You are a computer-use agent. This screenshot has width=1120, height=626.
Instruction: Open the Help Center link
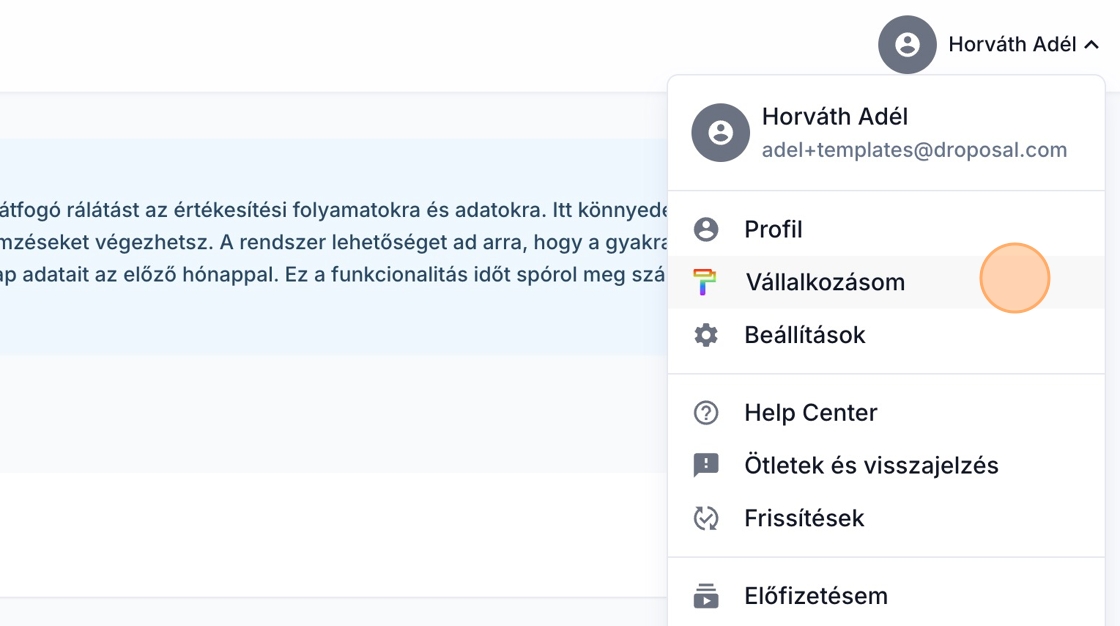(810, 413)
